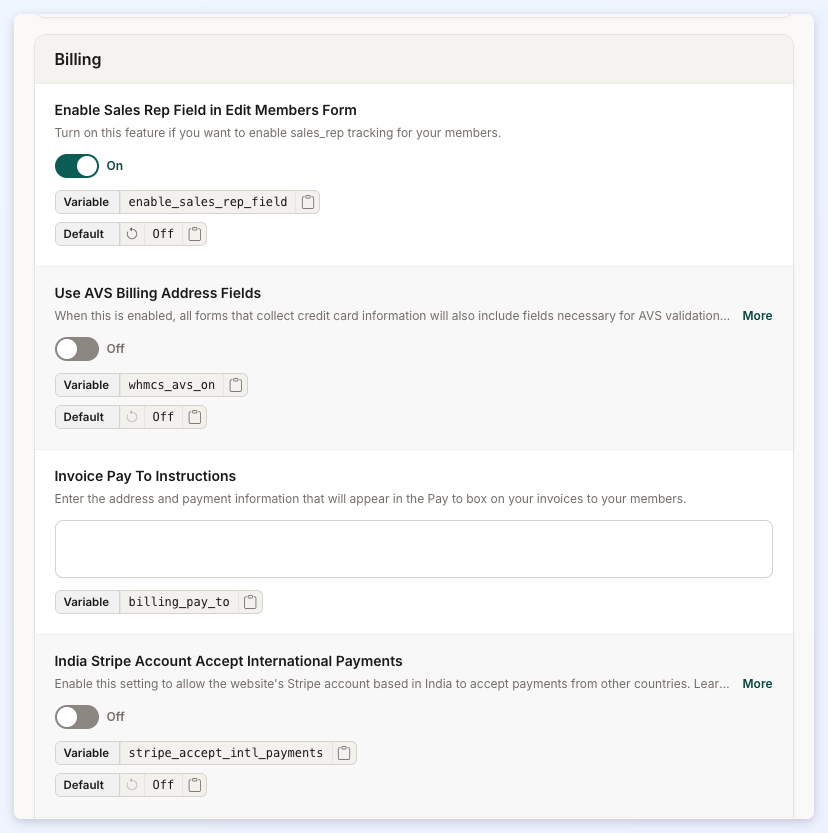Reset India Stripe setting to default

(132, 785)
